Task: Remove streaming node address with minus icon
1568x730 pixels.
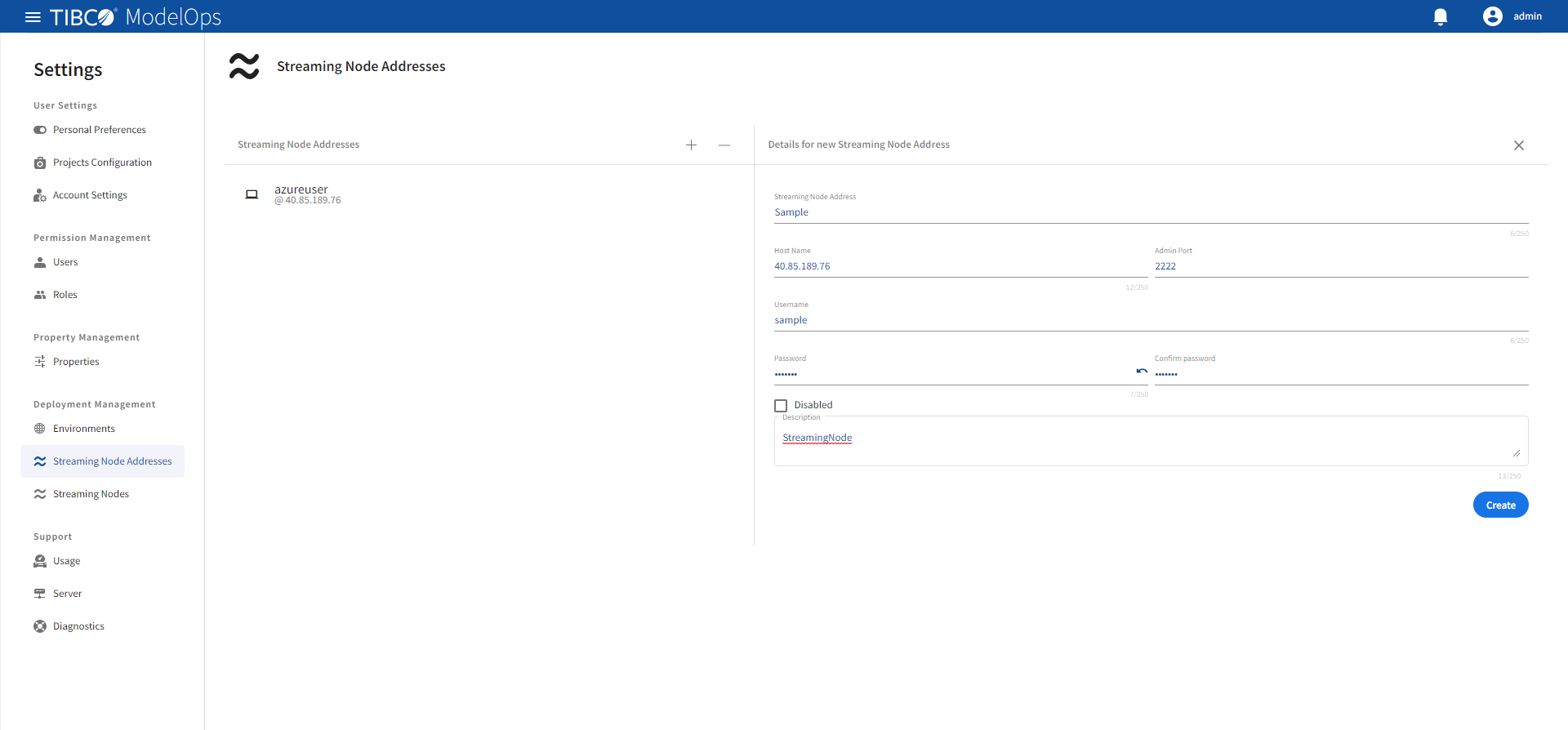Action: click(x=724, y=145)
